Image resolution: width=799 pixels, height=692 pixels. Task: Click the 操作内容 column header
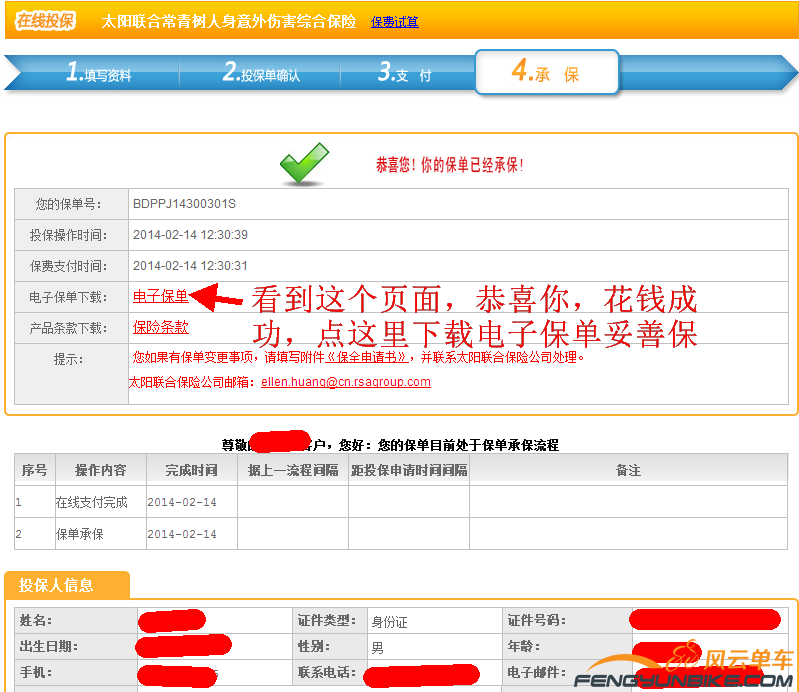point(100,470)
